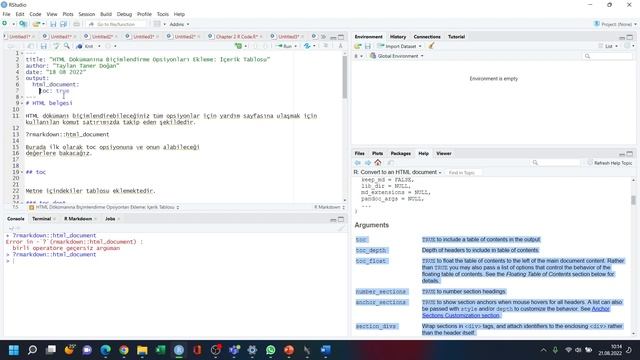Click Refresh Help Topic
Screen dimensions: 640x360
click(x=610, y=163)
